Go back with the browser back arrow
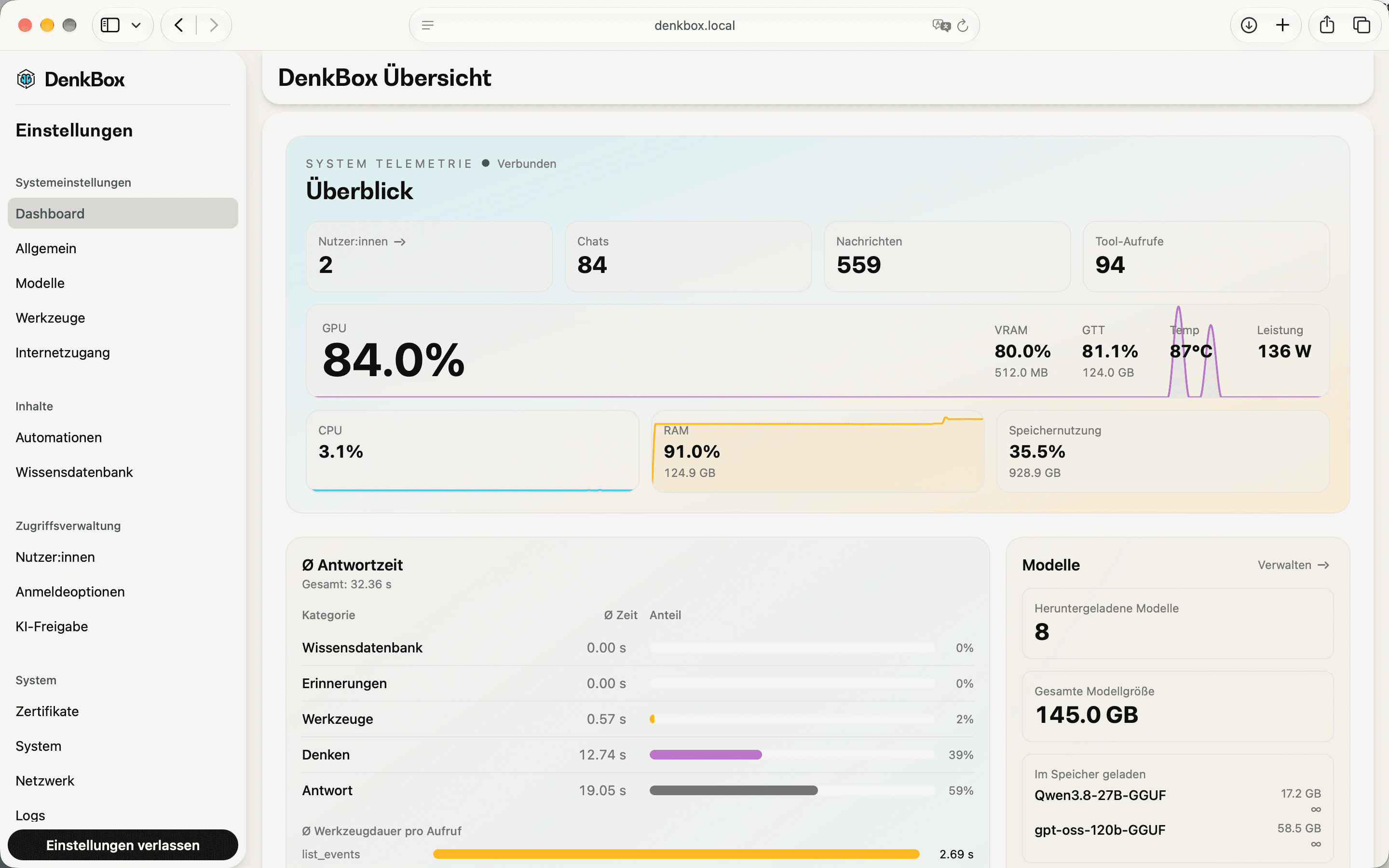The height and width of the screenshot is (868, 1389). (x=179, y=25)
